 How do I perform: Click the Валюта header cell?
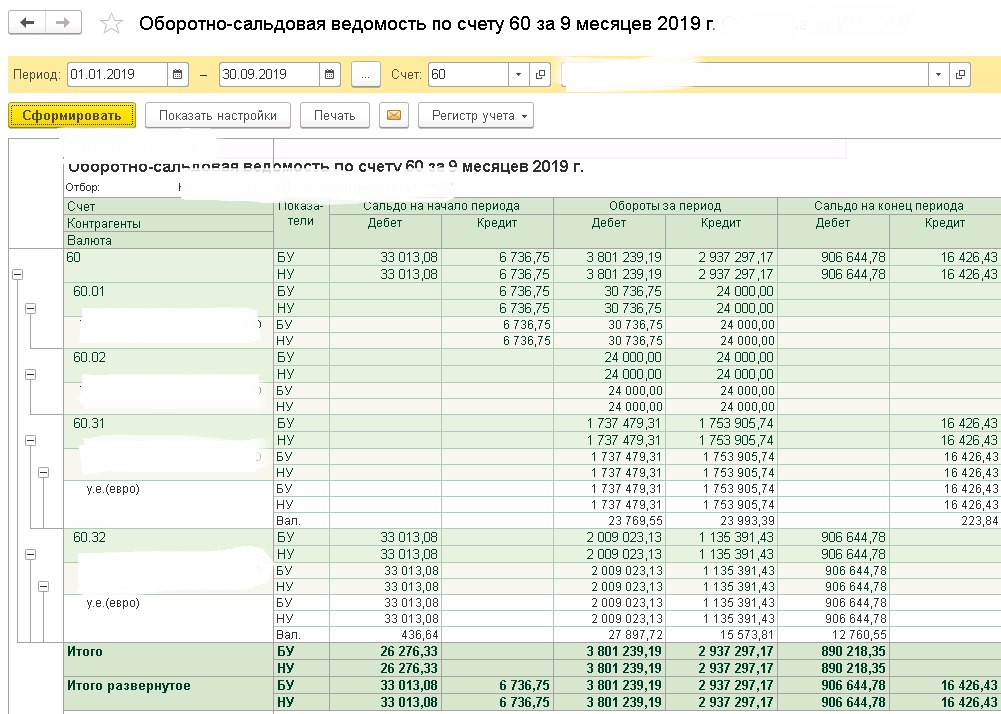(169, 241)
